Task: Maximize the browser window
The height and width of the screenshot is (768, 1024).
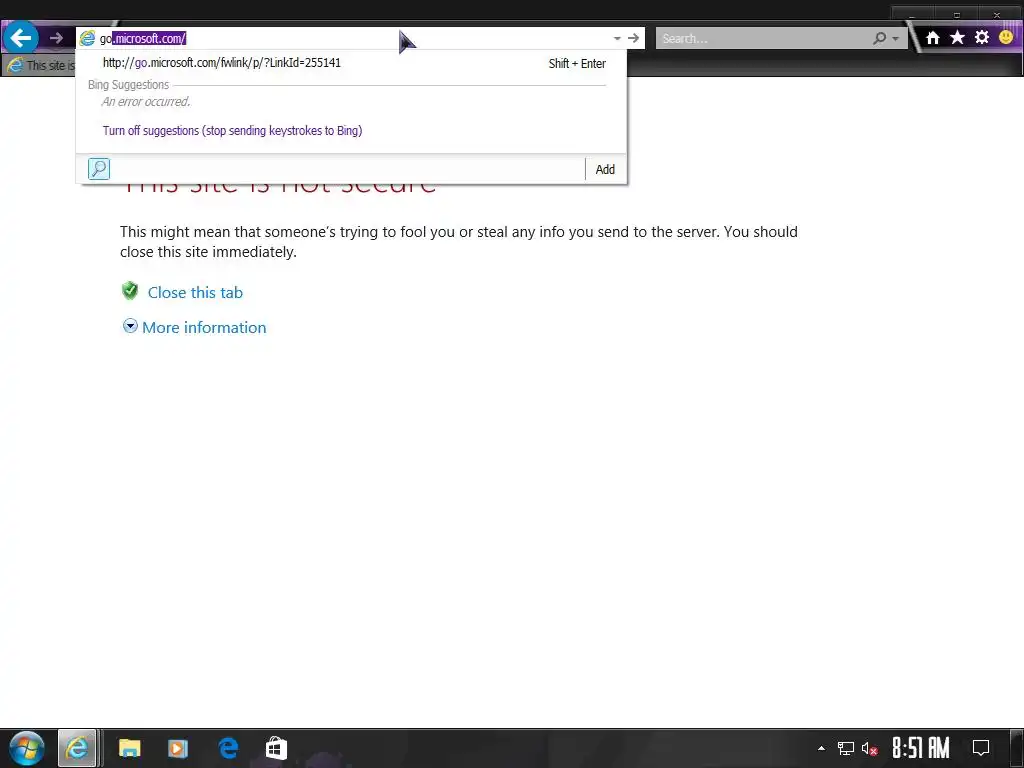Action: tap(957, 14)
